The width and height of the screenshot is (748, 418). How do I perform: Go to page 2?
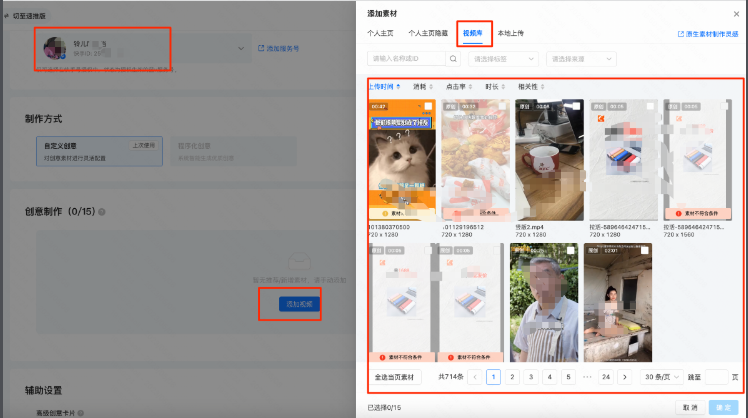[x=512, y=377]
